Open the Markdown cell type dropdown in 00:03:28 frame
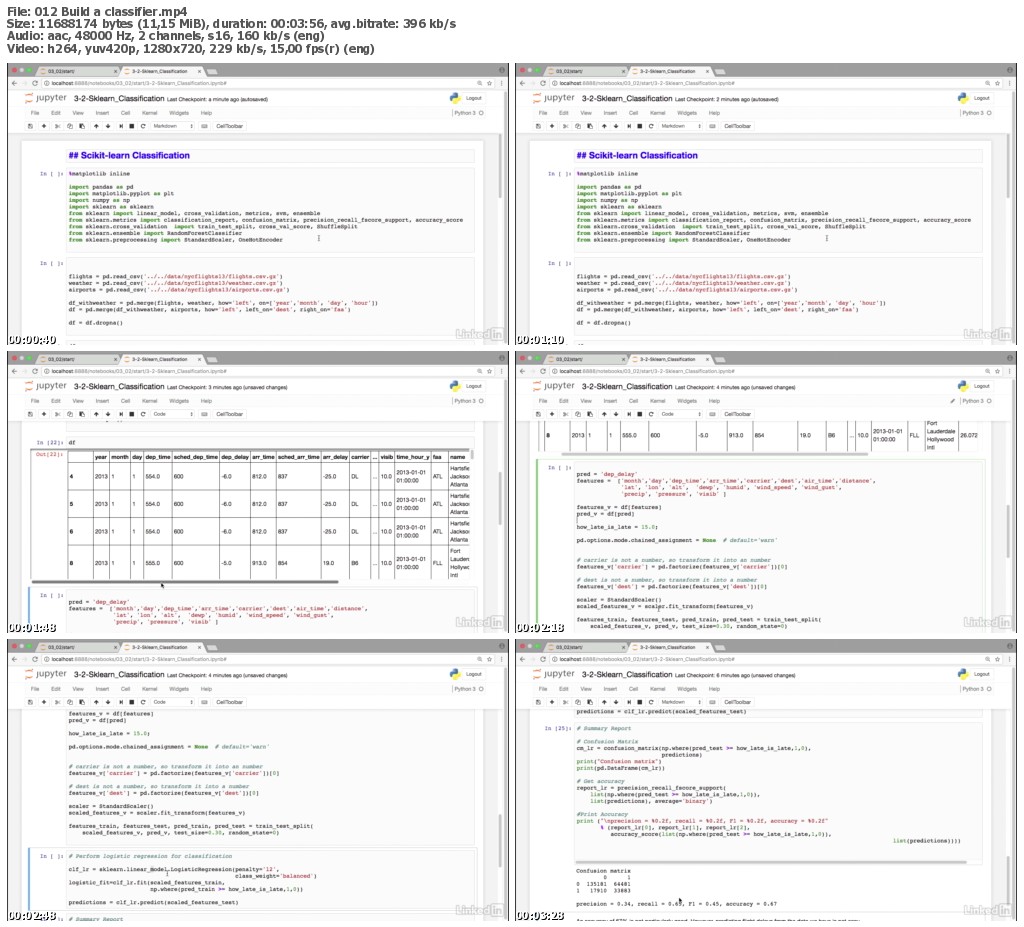 (x=680, y=702)
